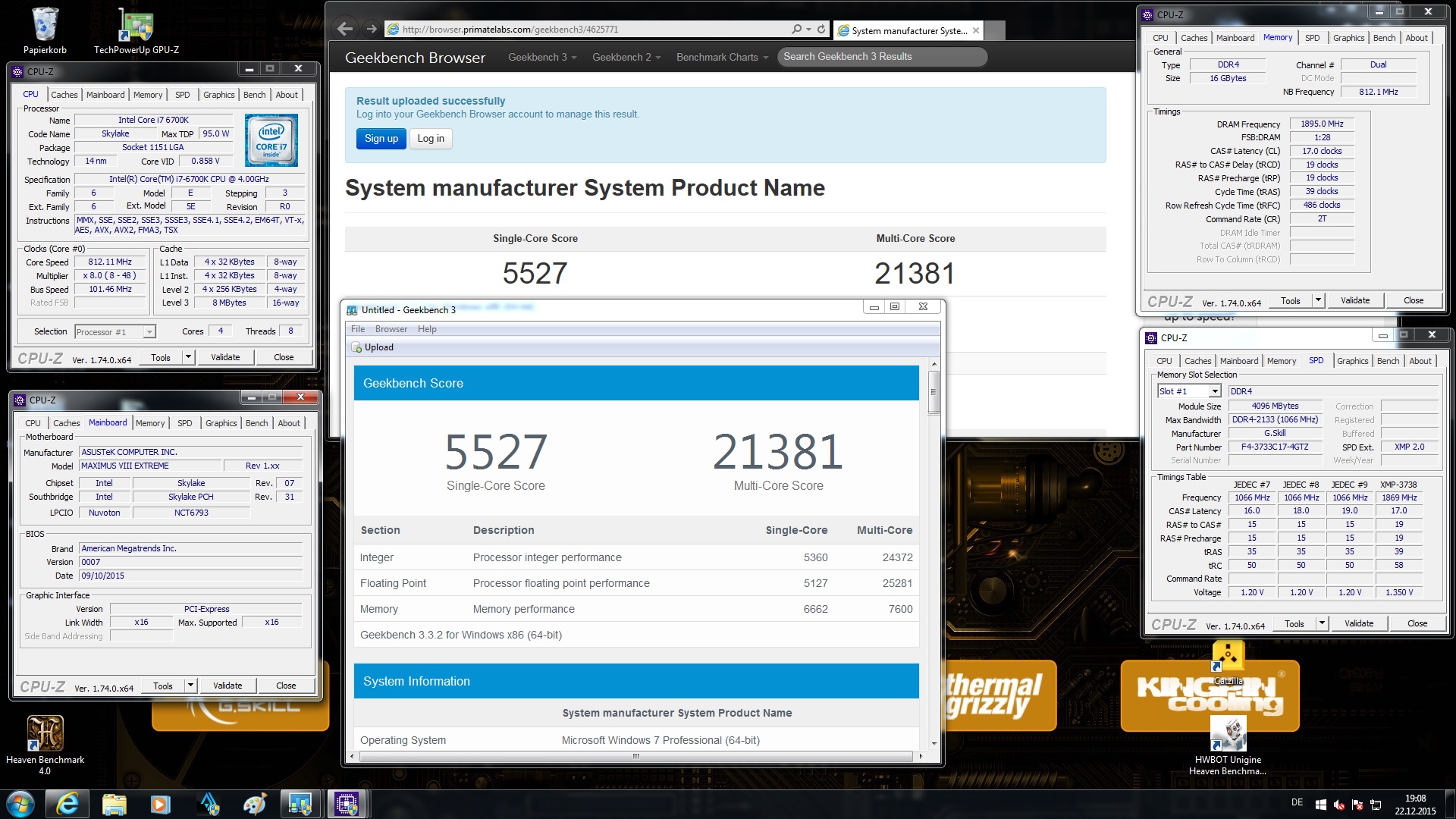Focus the Search Geekbench 3 Results field

tap(882, 57)
